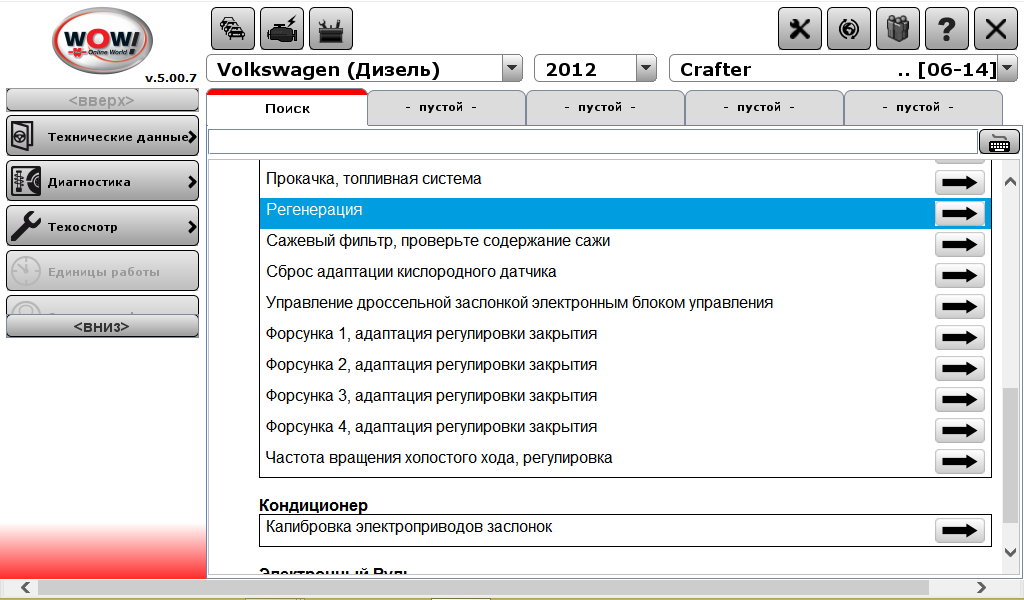Close the application with X button

(996, 29)
